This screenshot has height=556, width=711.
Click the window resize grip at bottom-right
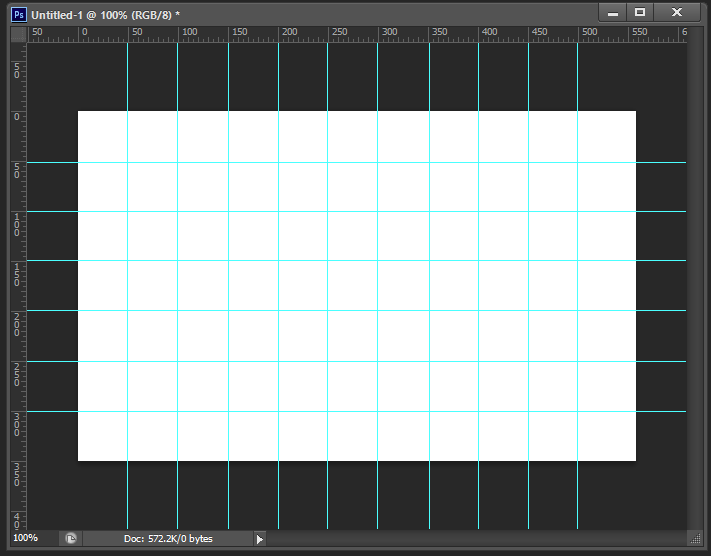[695, 538]
